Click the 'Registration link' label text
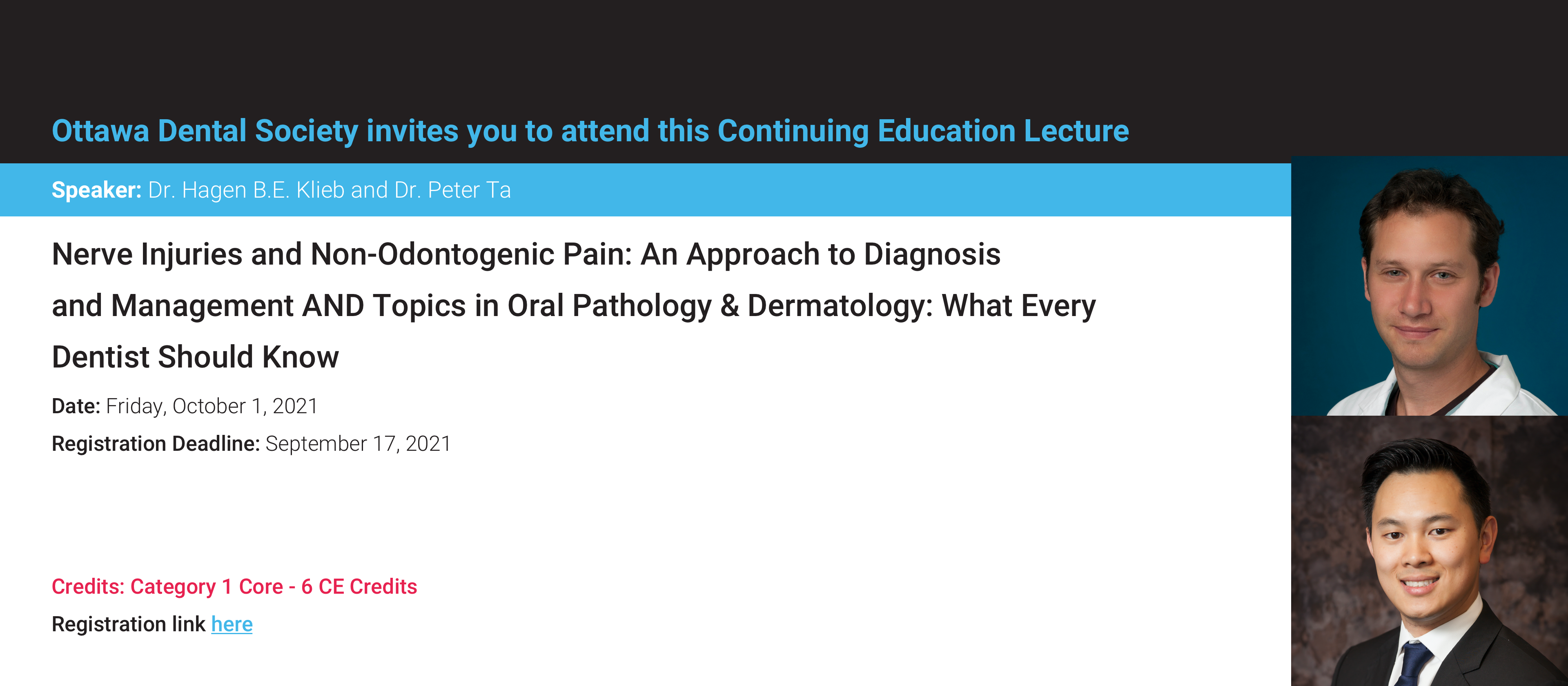This screenshot has height=686, width=1568. (129, 624)
